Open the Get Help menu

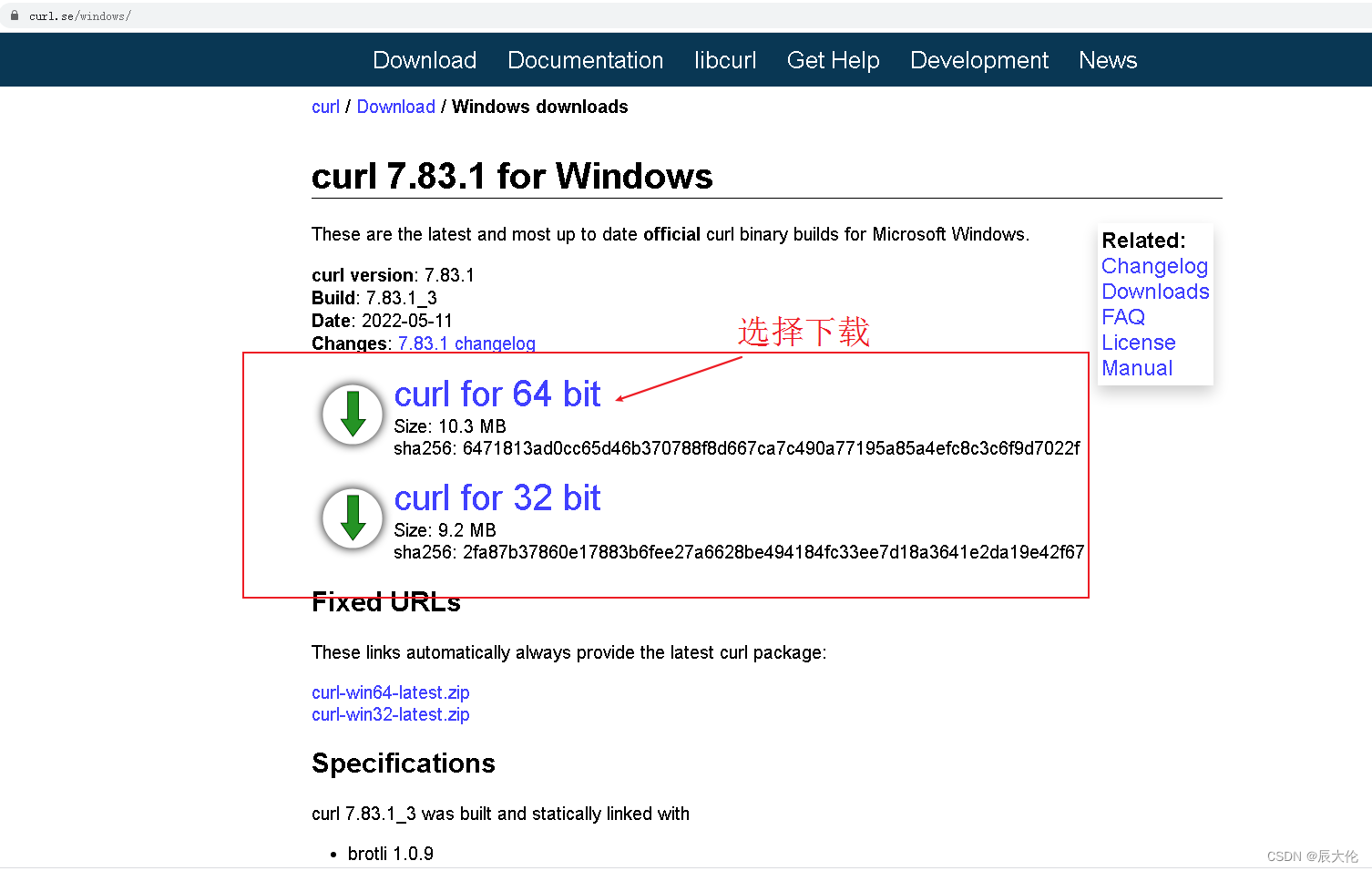coord(833,60)
